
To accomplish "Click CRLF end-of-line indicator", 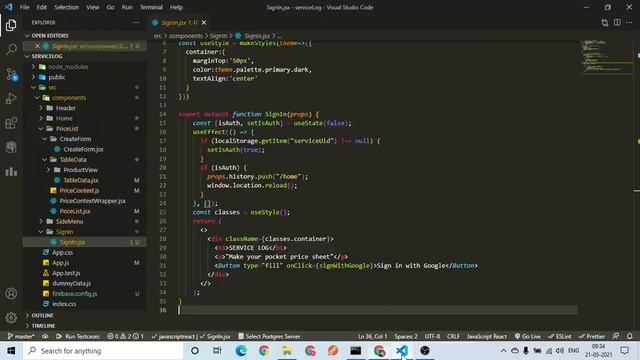I will pos(453,336).
